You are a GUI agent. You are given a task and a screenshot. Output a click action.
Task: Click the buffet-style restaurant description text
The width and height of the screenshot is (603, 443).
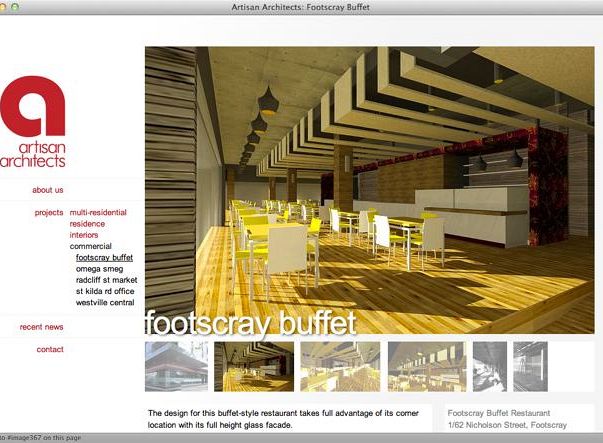point(283,419)
